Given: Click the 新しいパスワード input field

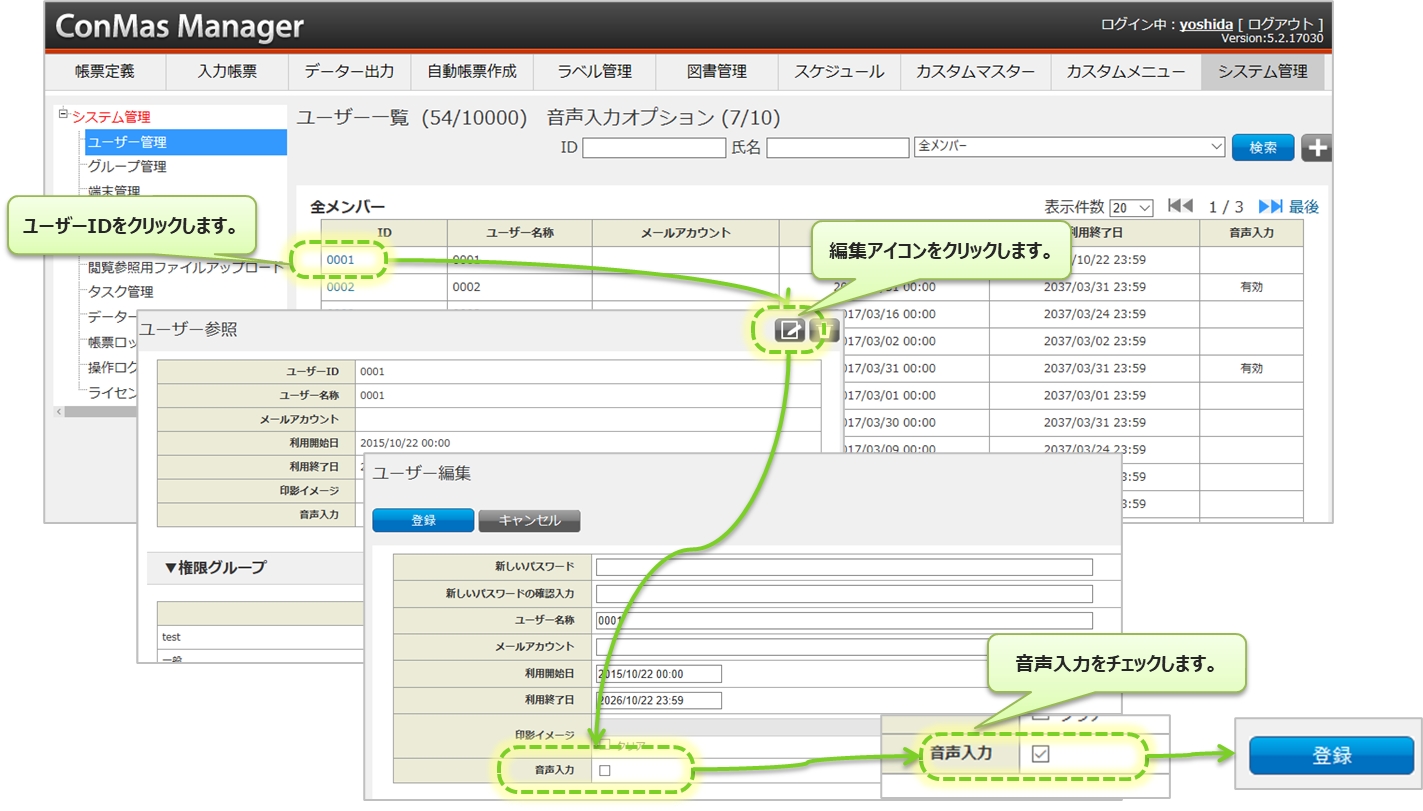Looking at the screenshot, I should click(844, 567).
